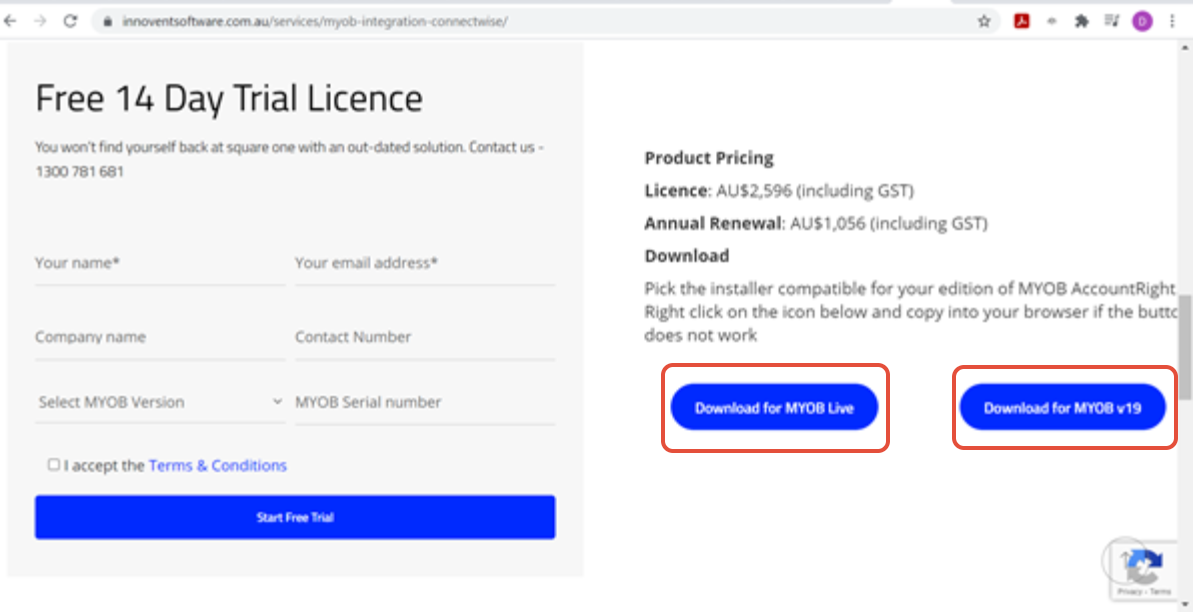This screenshot has width=1193, height=612.
Task: Open the media controls playlist icon
Action: 1112,21
